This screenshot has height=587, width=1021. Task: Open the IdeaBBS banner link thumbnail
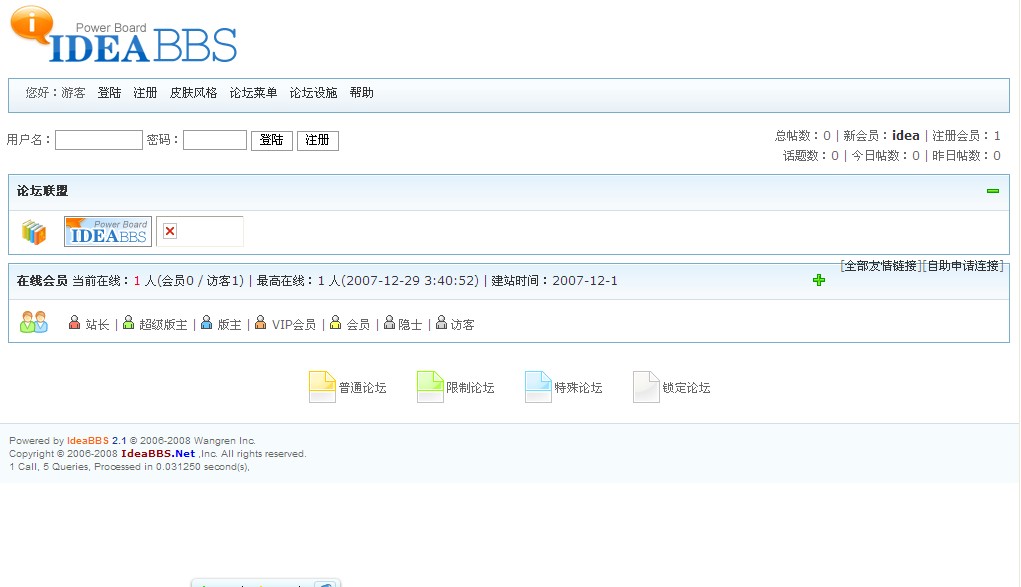(108, 231)
